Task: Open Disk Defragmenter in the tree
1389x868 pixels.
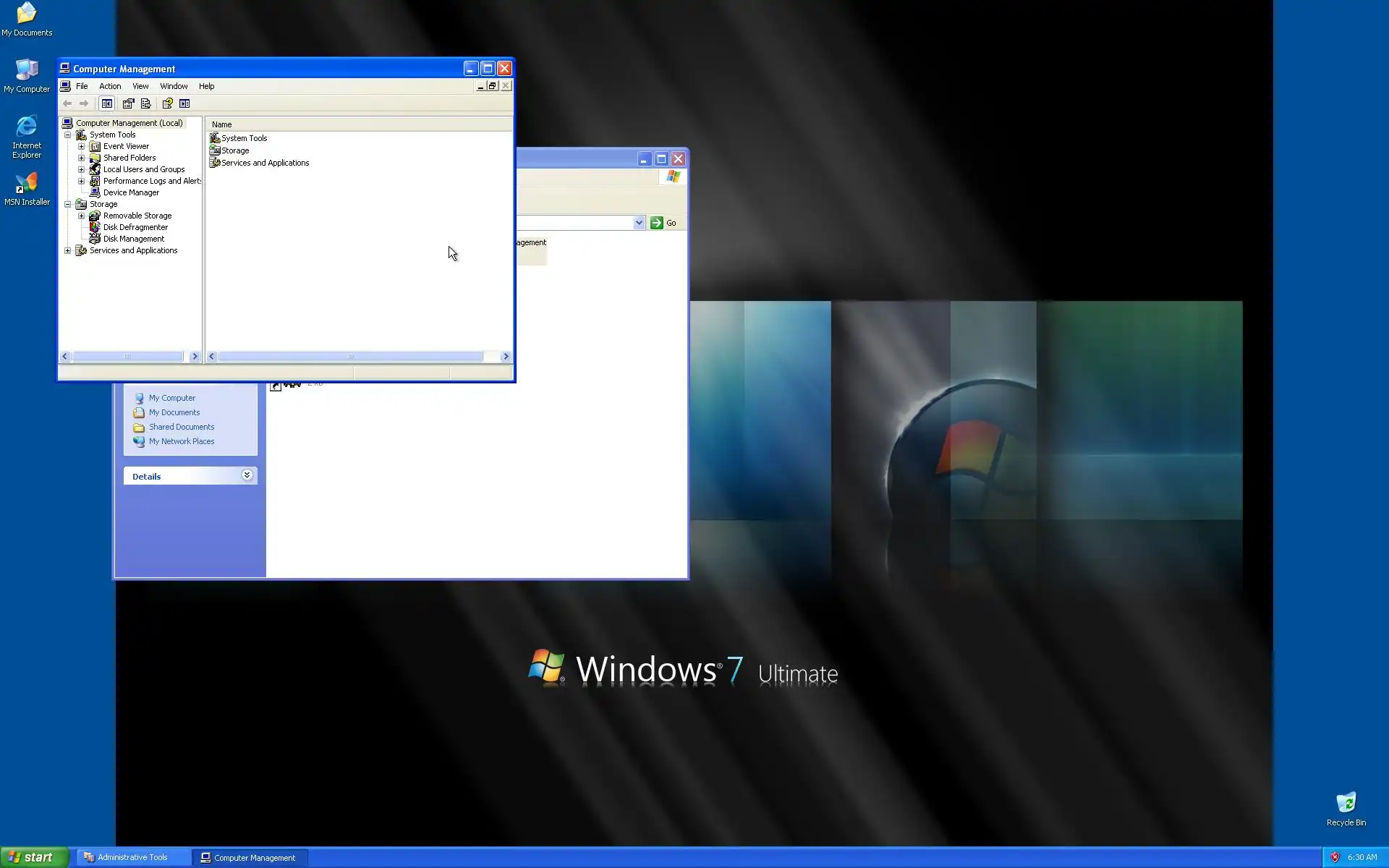Action: pyautogui.click(x=135, y=227)
